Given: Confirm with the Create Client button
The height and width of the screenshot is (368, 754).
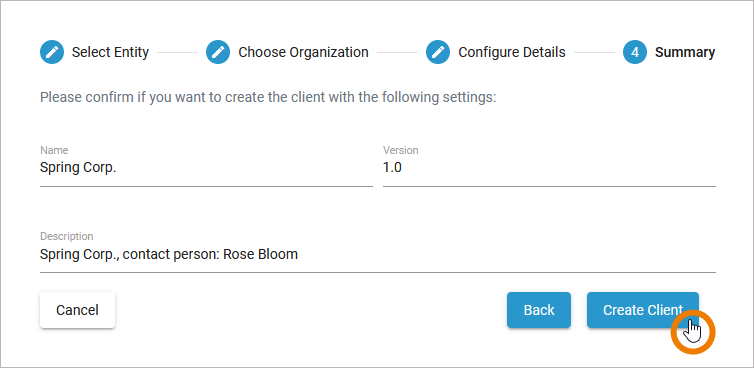Looking at the screenshot, I should click(x=642, y=310).
